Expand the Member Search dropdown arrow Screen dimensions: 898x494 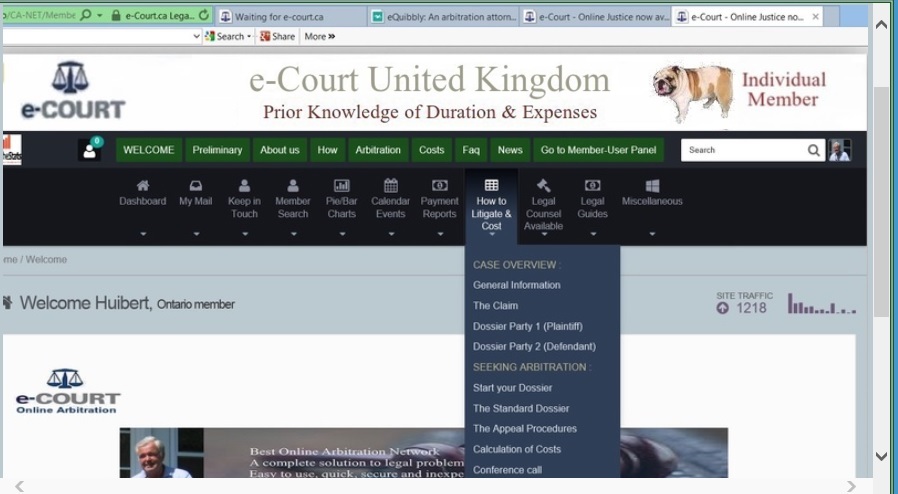coord(293,234)
